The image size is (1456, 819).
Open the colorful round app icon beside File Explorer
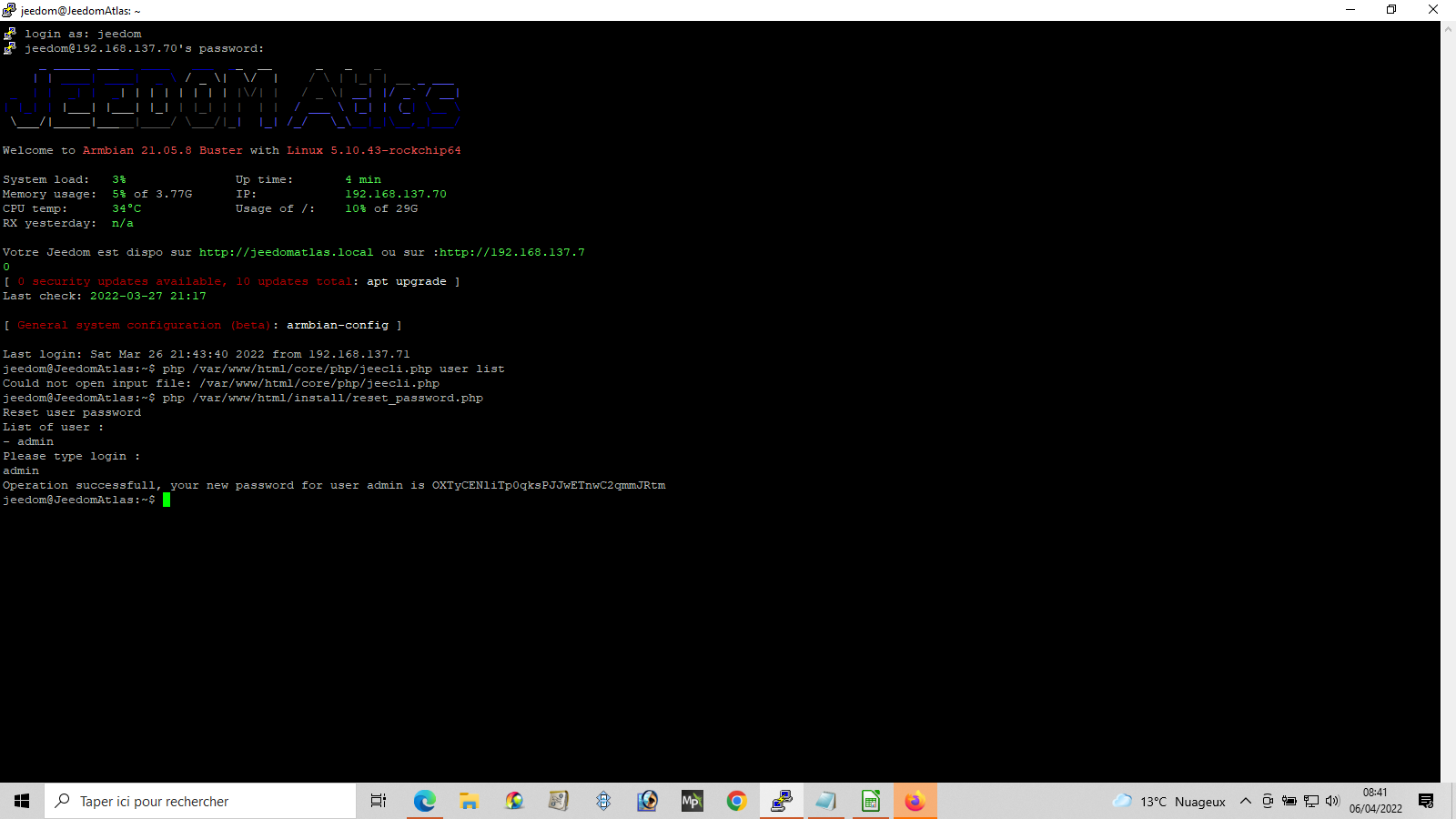click(514, 801)
